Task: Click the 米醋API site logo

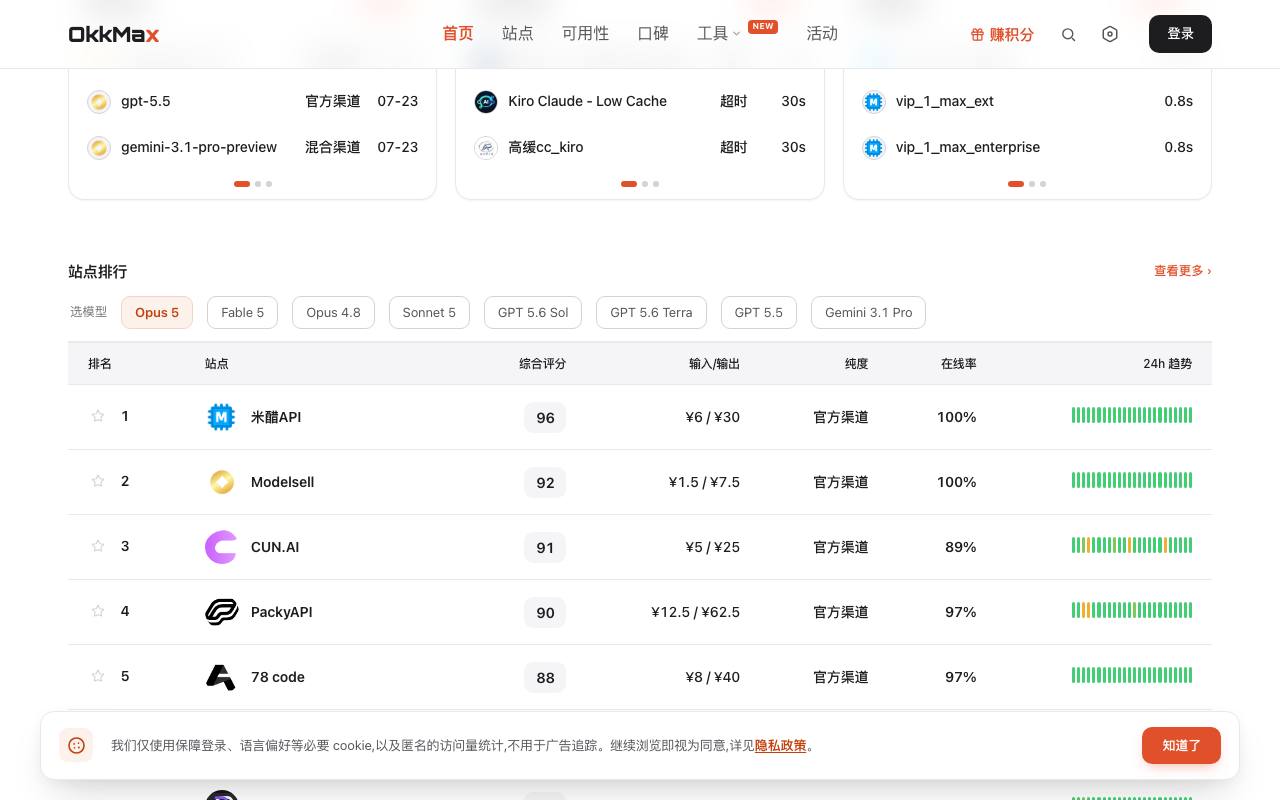Action: pos(221,417)
